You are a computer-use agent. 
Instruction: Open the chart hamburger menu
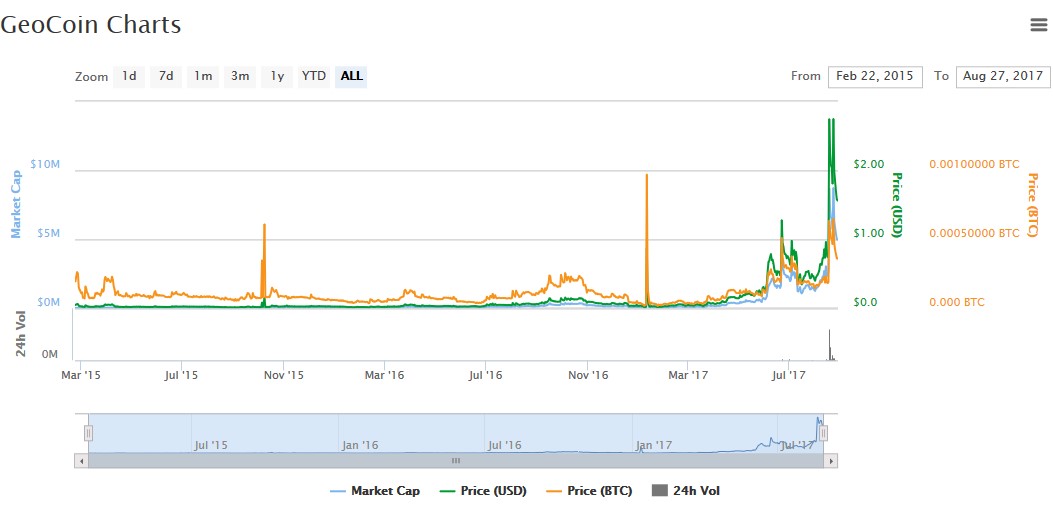[x=1038, y=25]
